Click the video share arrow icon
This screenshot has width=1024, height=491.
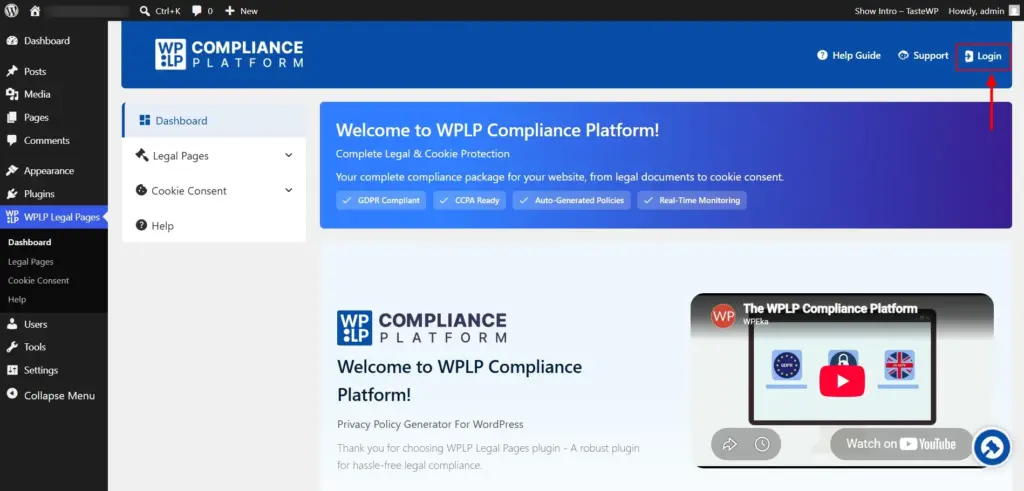[x=729, y=444]
